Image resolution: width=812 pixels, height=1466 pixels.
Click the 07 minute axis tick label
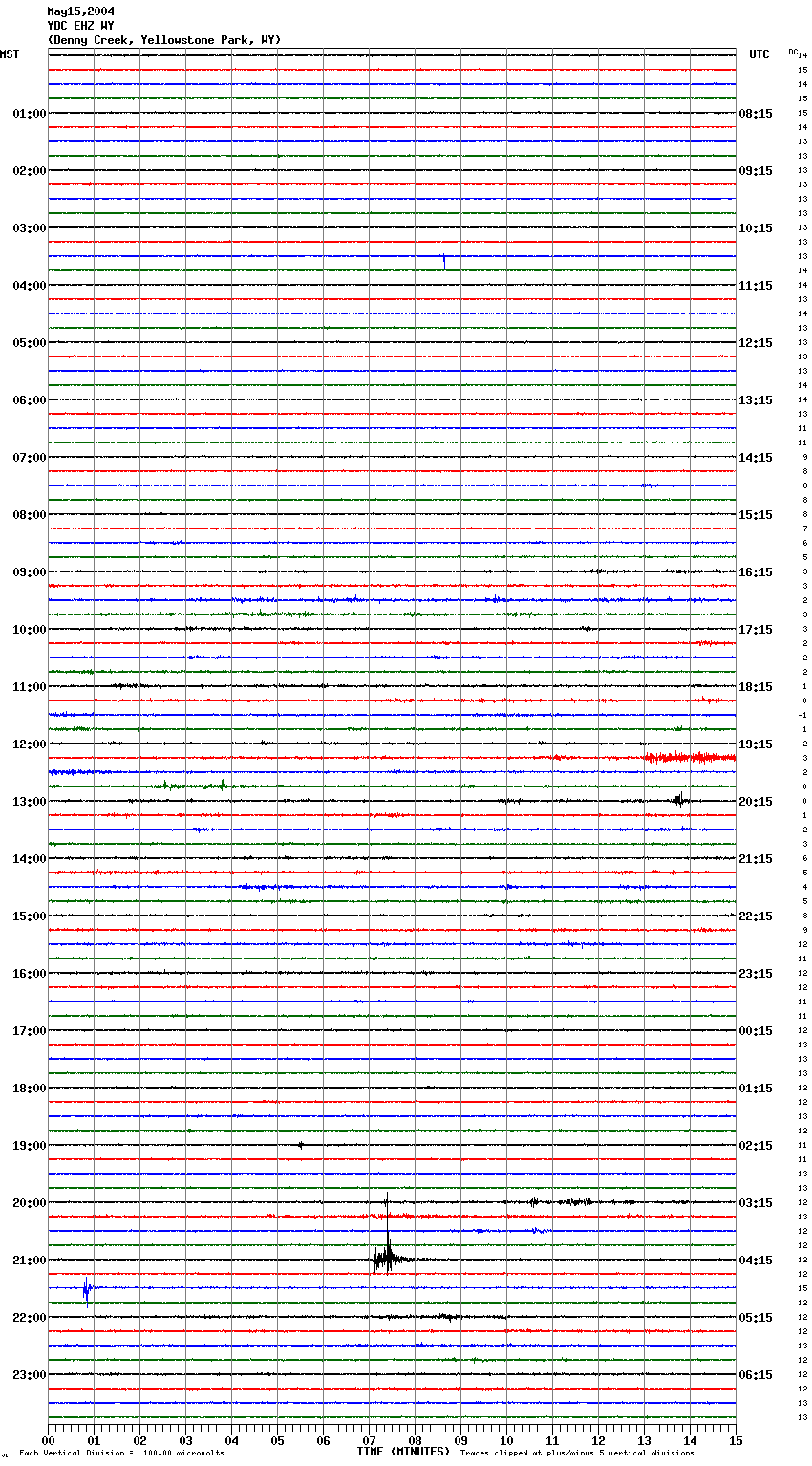pyautogui.click(x=369, y=1441)
